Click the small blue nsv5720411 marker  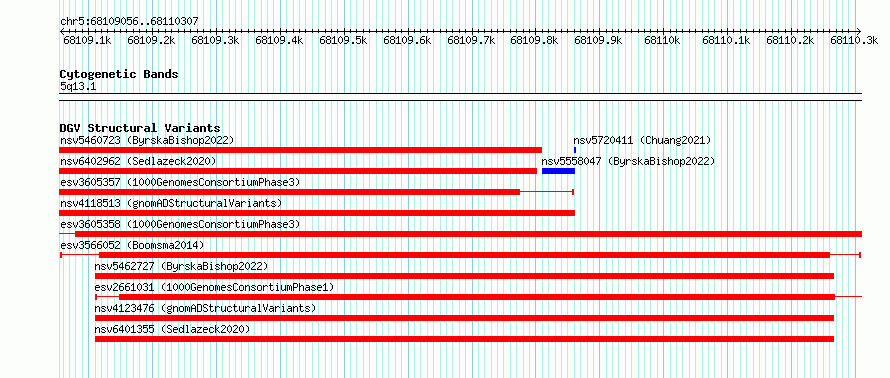tap(575, 150)
